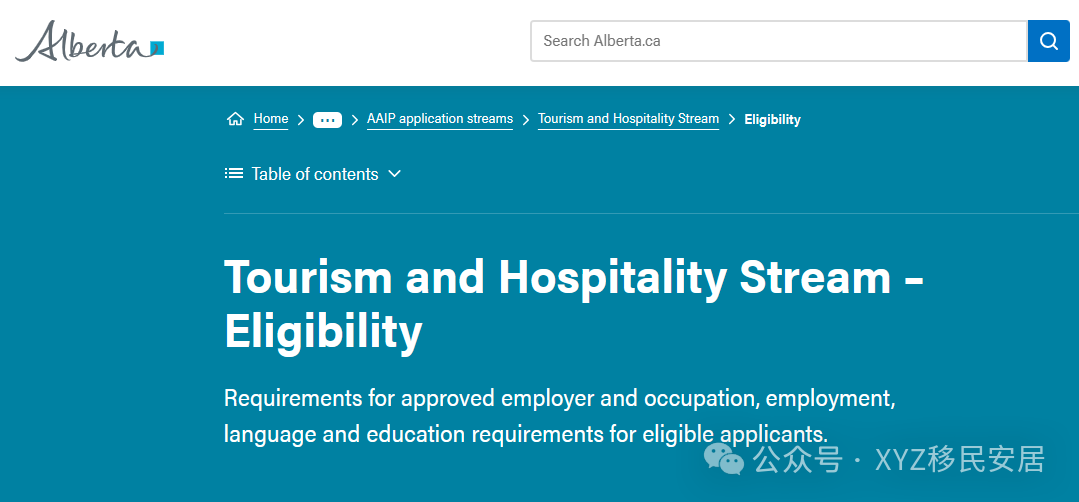1079x502 pixels.
Task: Click the Alberta logo
Action: point(89,42)
